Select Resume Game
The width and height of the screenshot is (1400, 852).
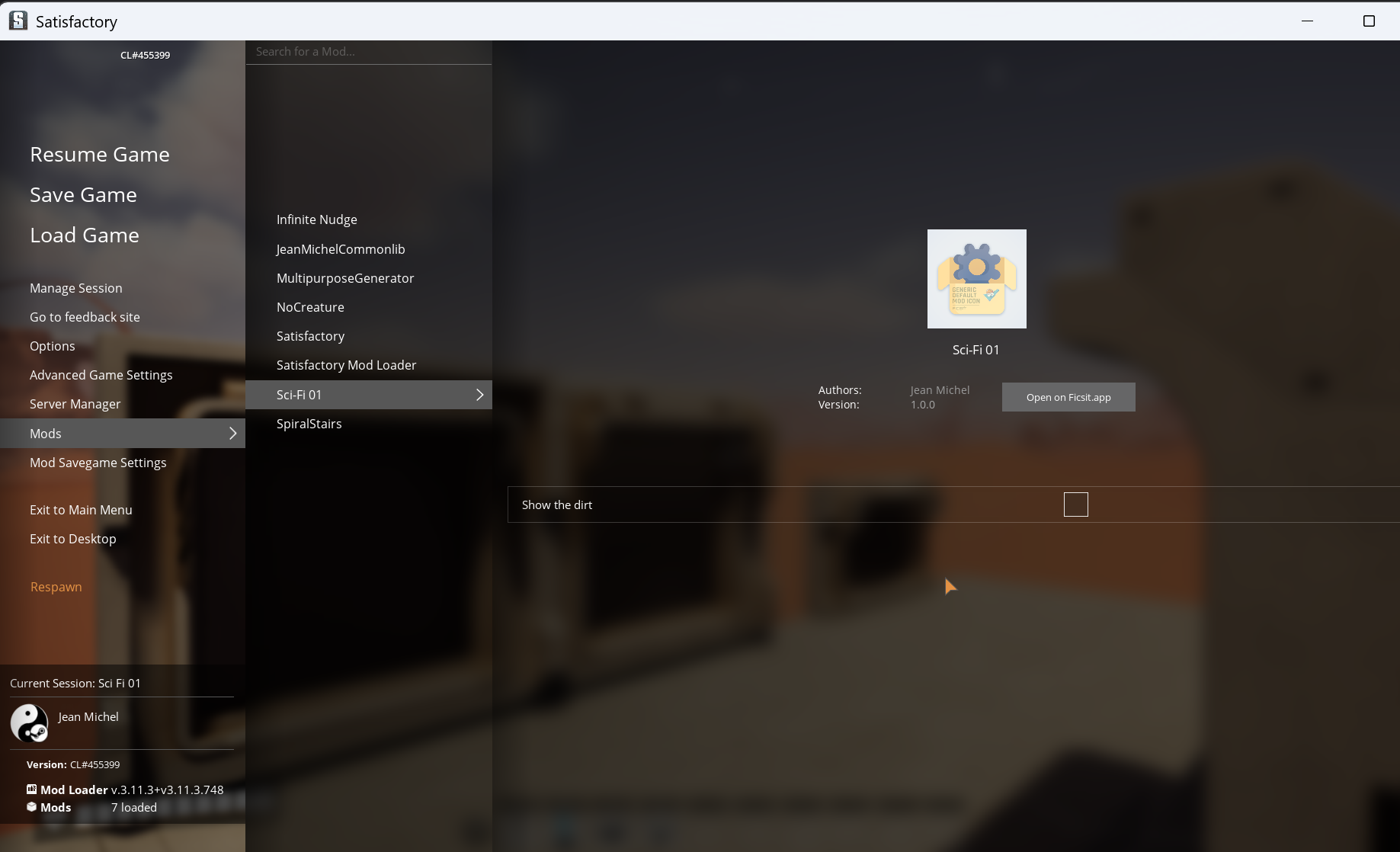click(100, 155)
